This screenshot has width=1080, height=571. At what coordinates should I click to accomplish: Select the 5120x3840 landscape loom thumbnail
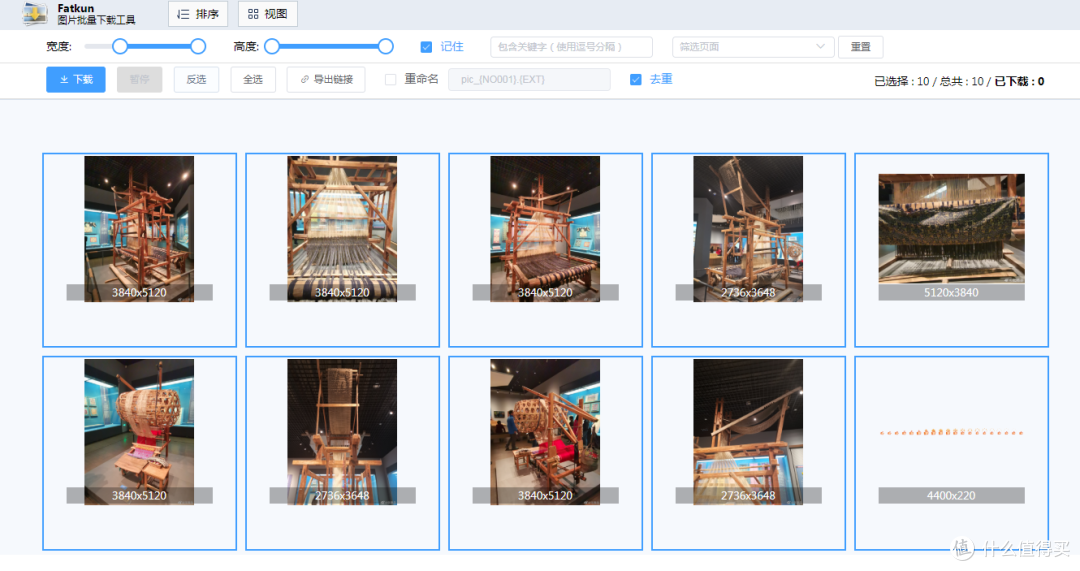(x=951, y=229)
